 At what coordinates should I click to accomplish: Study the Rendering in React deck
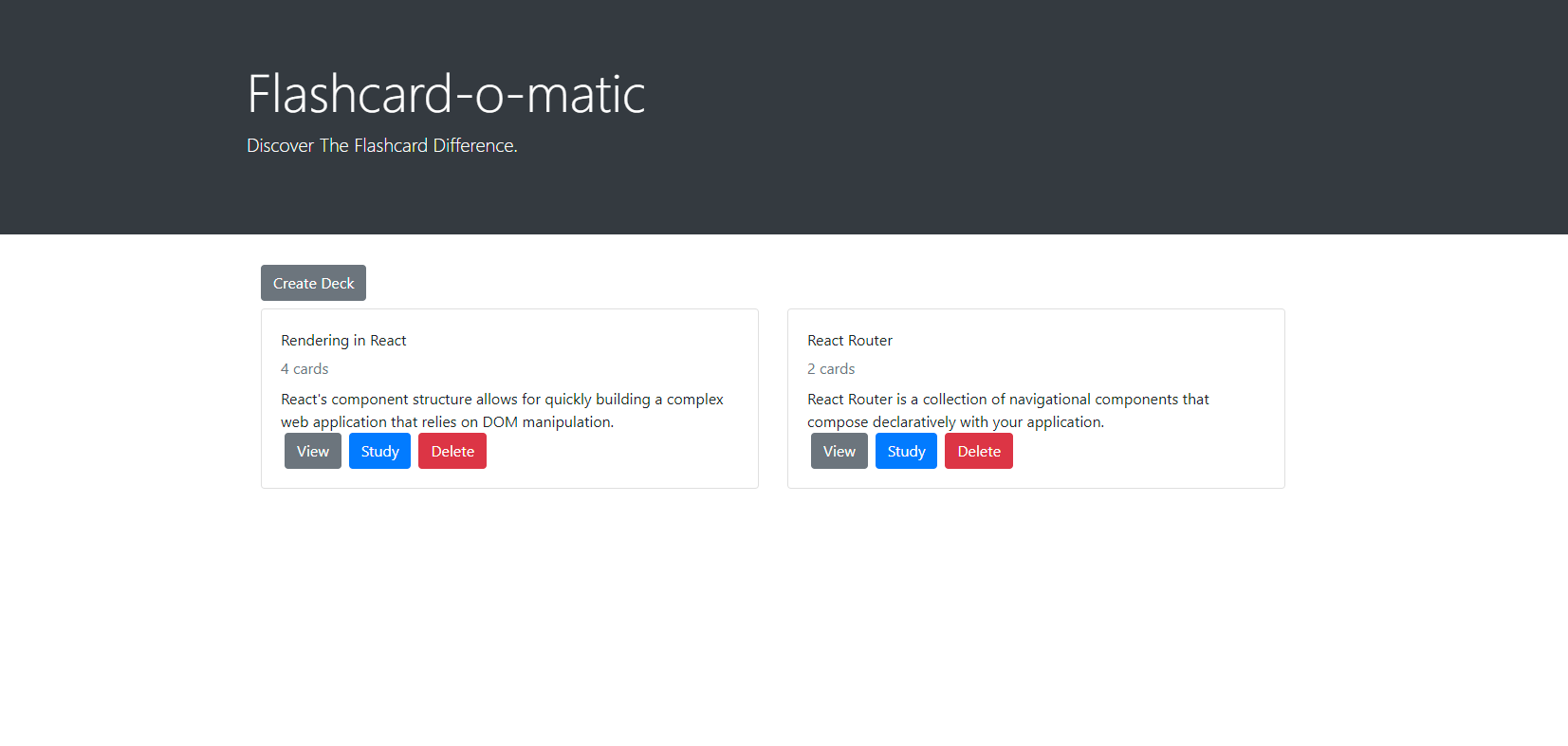click(379, 451)
